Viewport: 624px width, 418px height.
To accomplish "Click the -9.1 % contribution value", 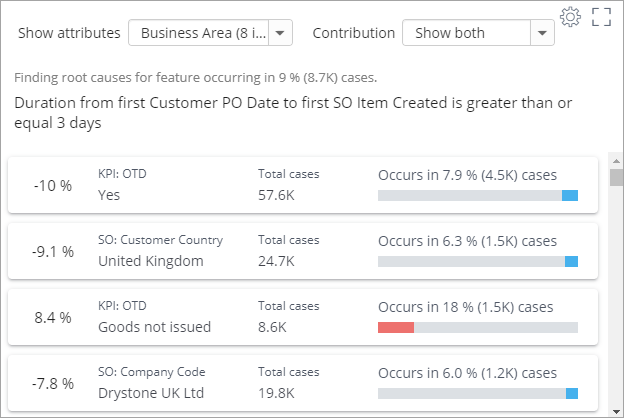I will click(x=53, y=252).
